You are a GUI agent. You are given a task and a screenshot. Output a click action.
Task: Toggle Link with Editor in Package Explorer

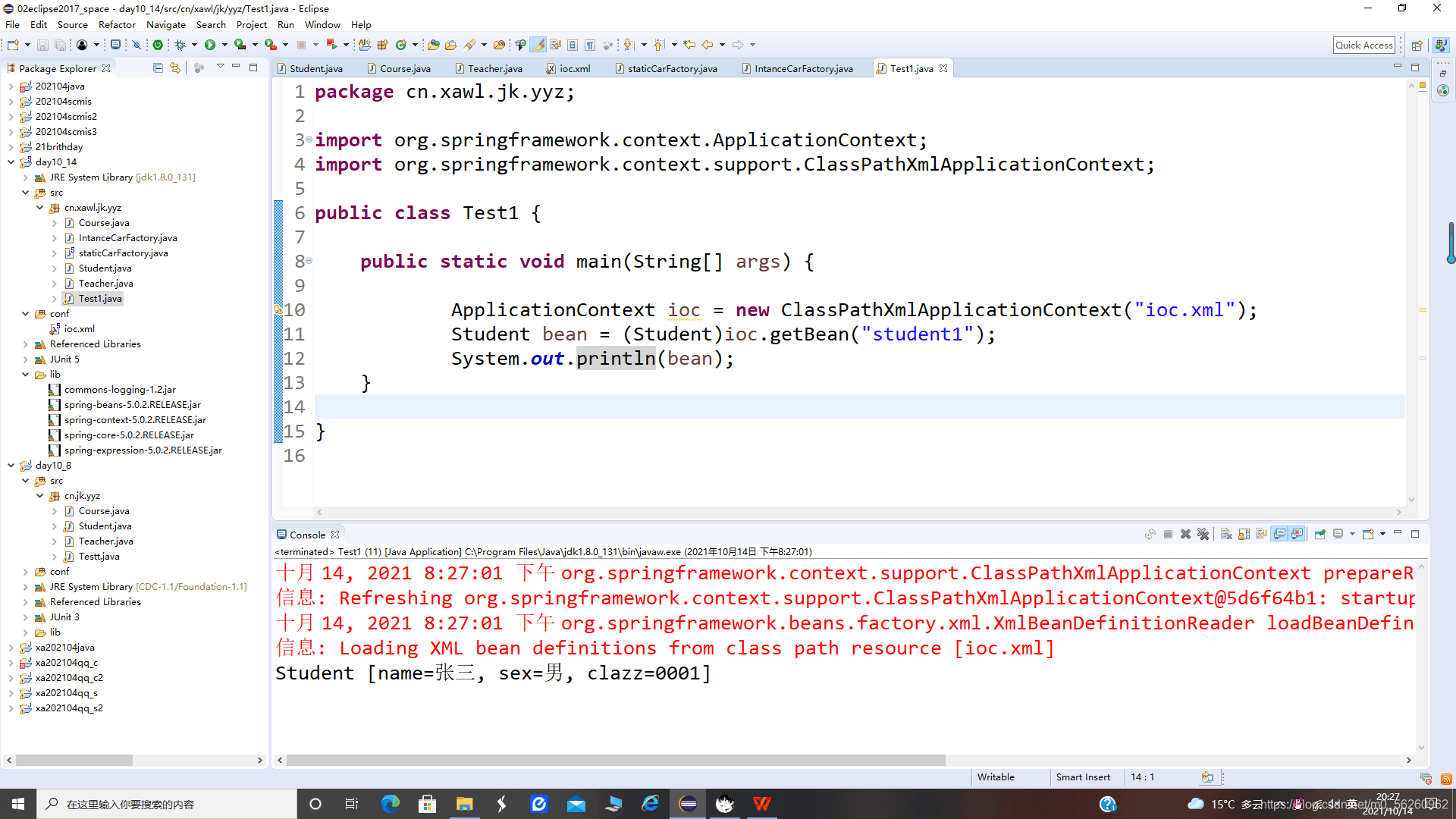(175, 68)
